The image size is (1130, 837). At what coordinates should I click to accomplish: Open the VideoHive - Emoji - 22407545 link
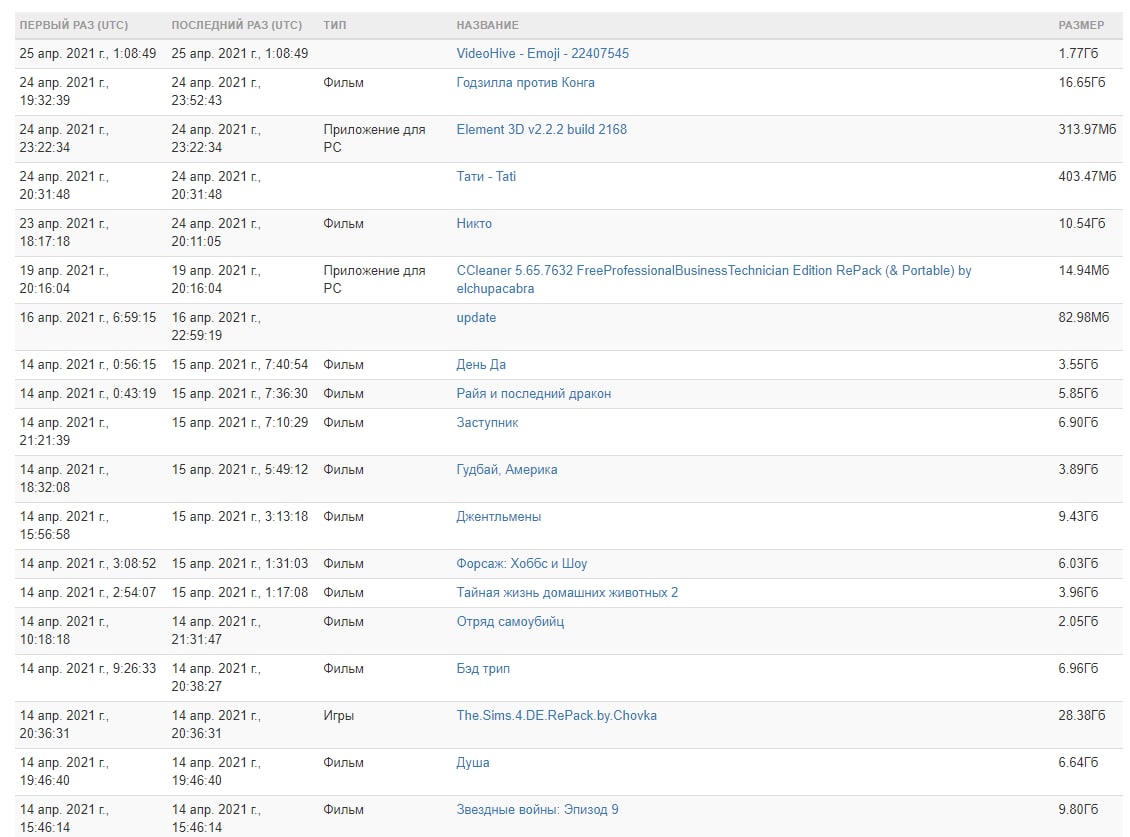tap(542, 53)
